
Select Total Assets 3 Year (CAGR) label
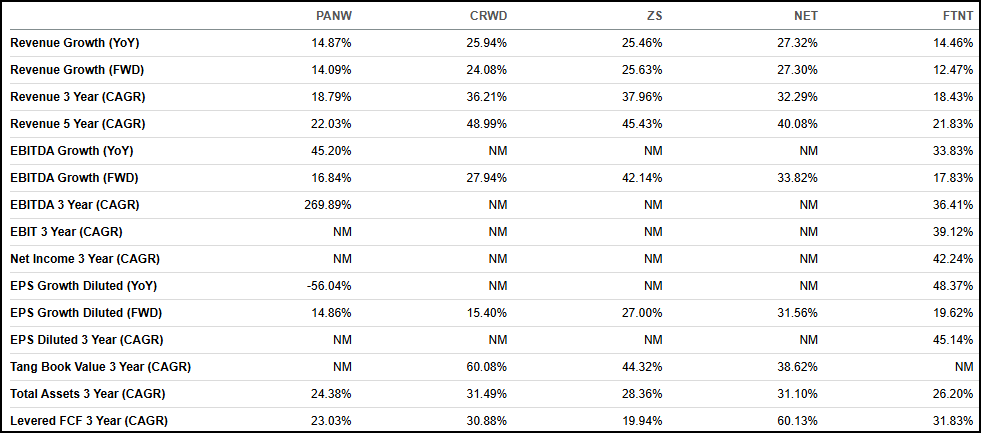pos(88,393)
